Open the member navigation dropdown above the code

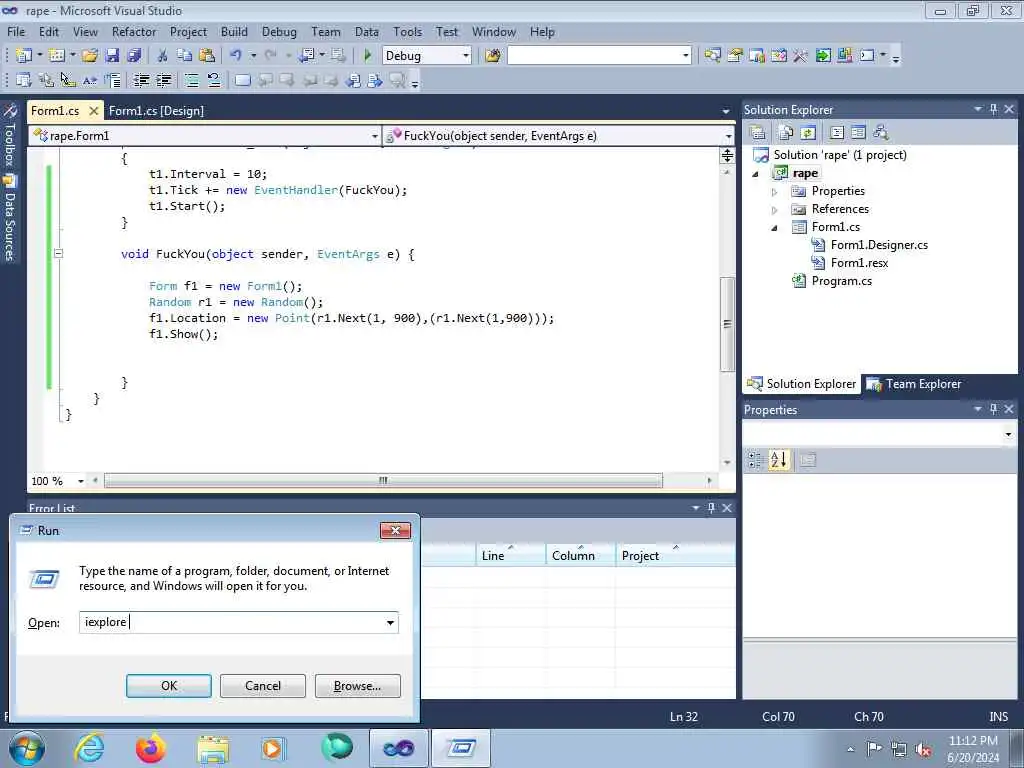click(x=728, y=136)
